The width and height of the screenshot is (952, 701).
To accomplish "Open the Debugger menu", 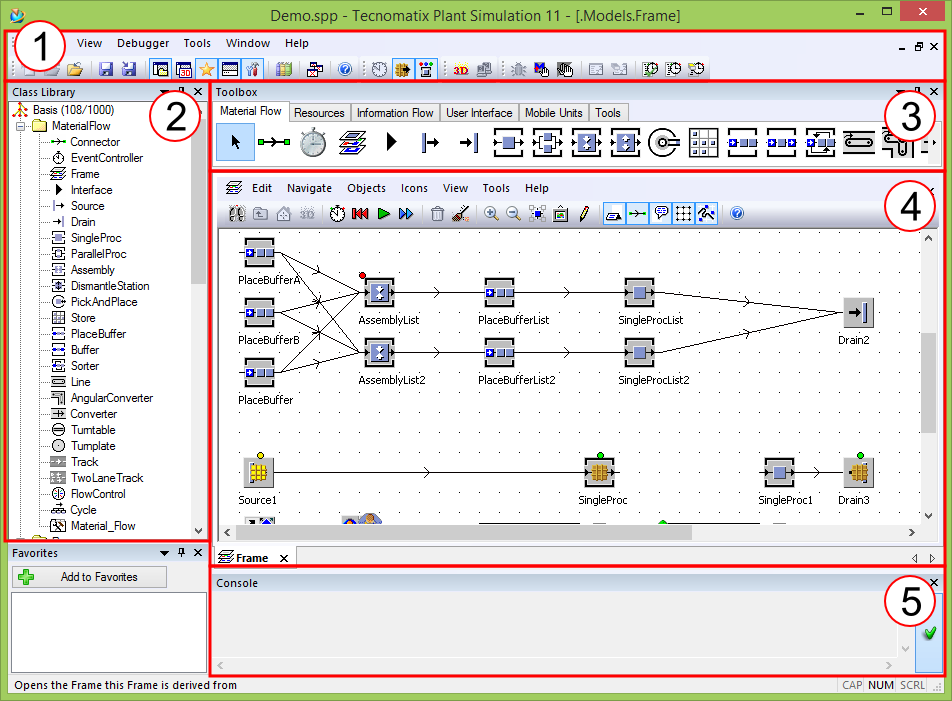I will (x=143, y=43).
